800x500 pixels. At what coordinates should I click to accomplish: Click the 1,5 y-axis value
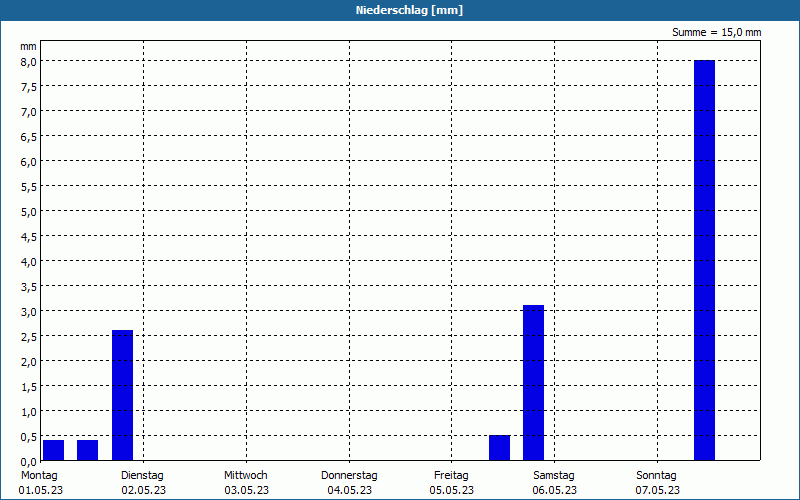tap(29, 386)
